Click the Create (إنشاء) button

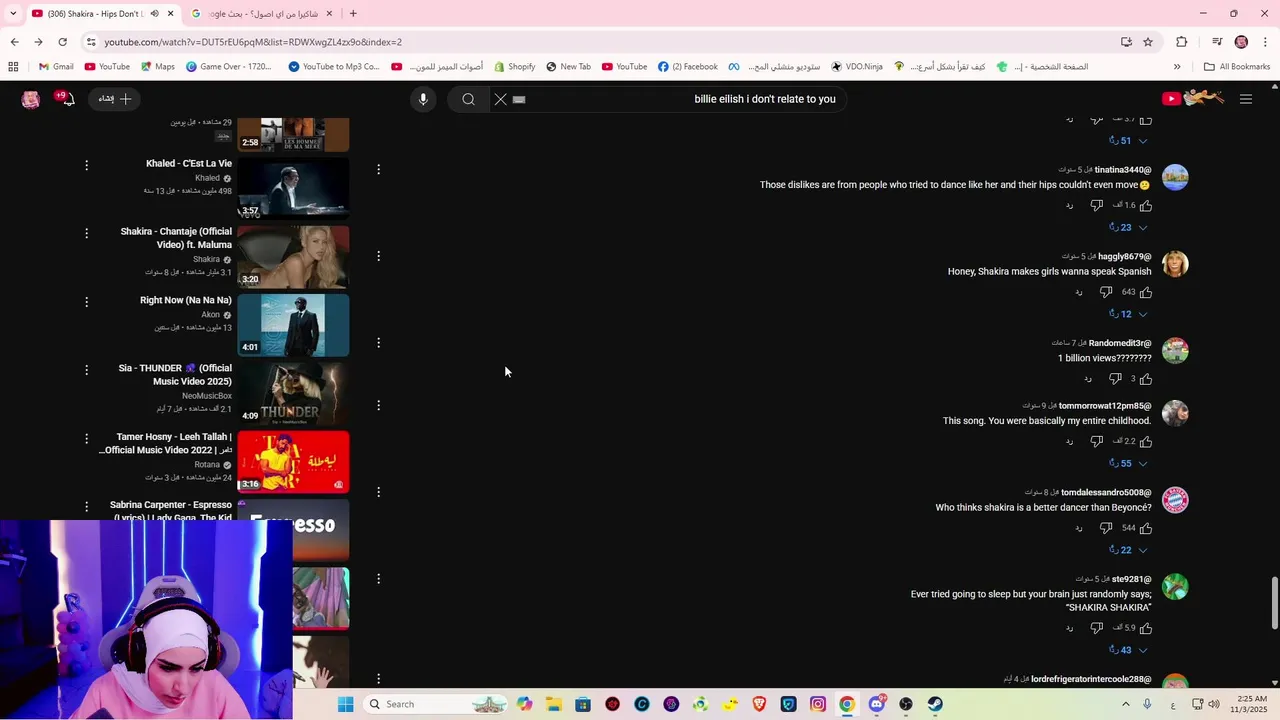(115, 99)
